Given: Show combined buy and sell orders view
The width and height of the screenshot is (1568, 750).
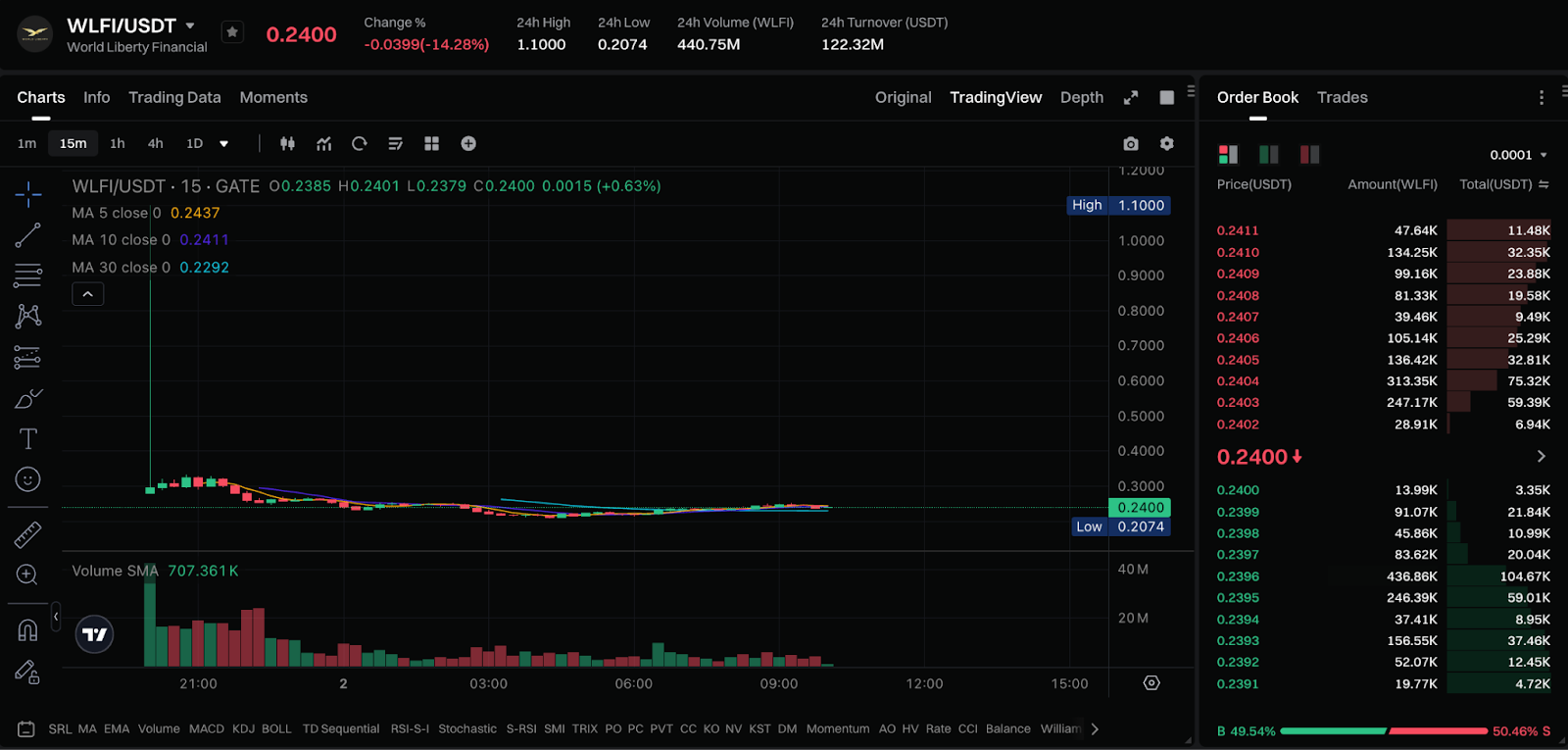Looking at the screenshot, I should pos(1228,154).
